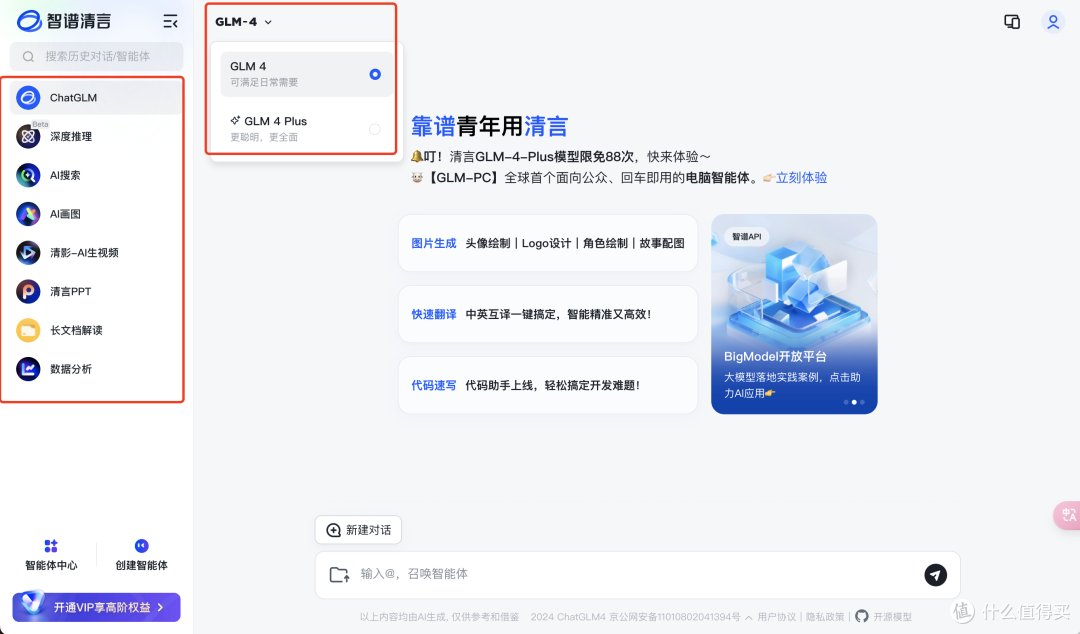Open AI搜索 via its search icon
1080x634 pixels.
point(28,175)
